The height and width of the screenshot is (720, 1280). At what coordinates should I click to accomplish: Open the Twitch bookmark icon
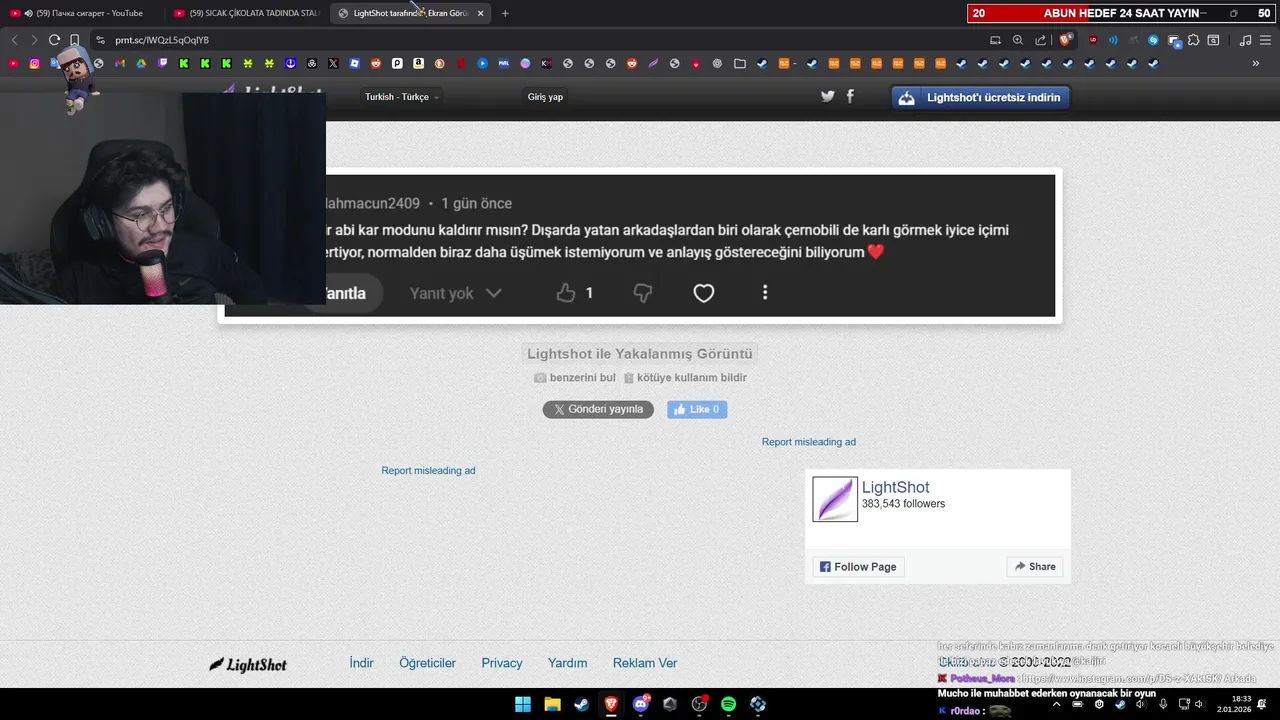tap(163, 63)
